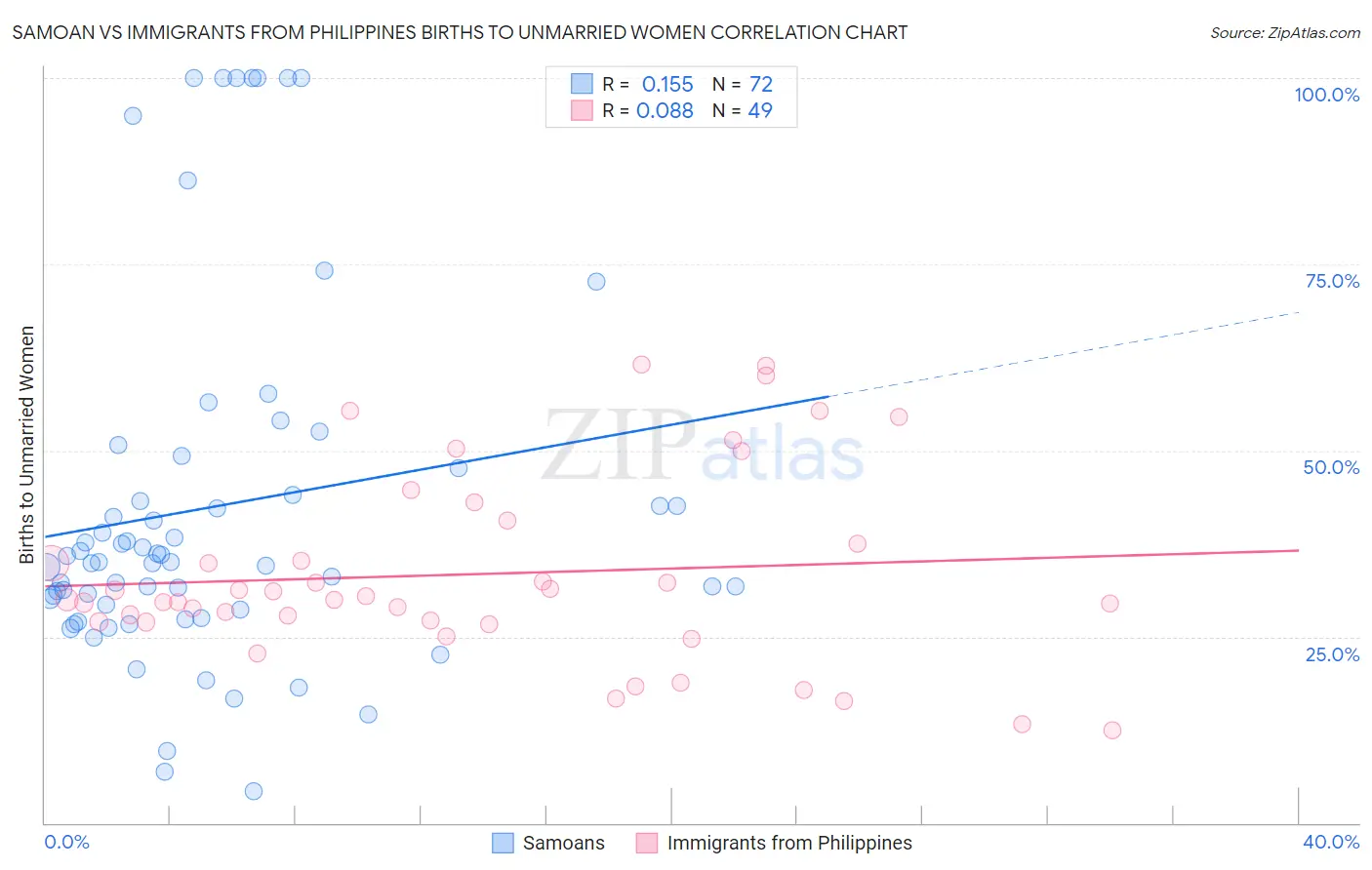Click the R value 0.088 in legend
The image size is (1372, 870).
coord(665,110)
